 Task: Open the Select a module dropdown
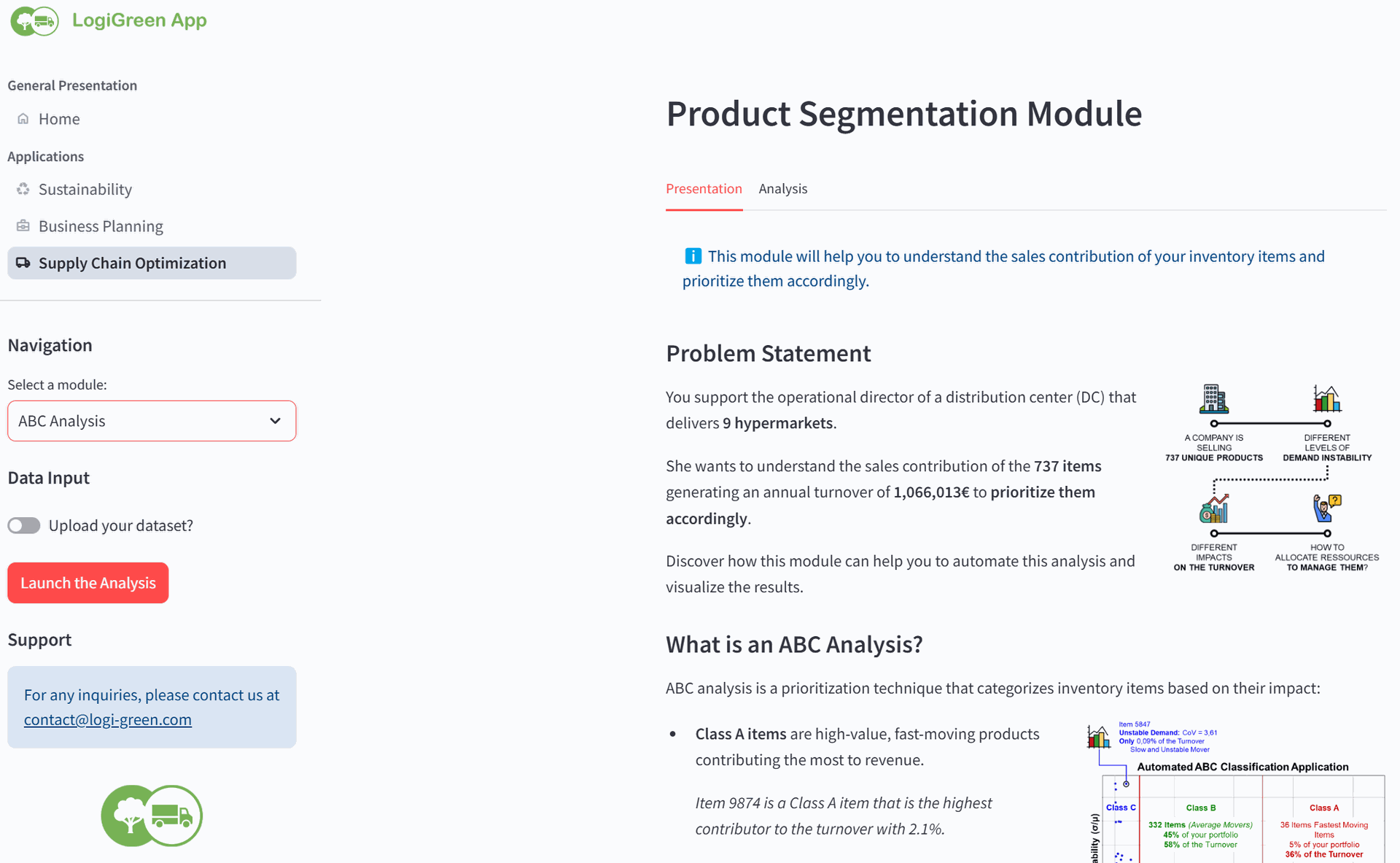152,421
